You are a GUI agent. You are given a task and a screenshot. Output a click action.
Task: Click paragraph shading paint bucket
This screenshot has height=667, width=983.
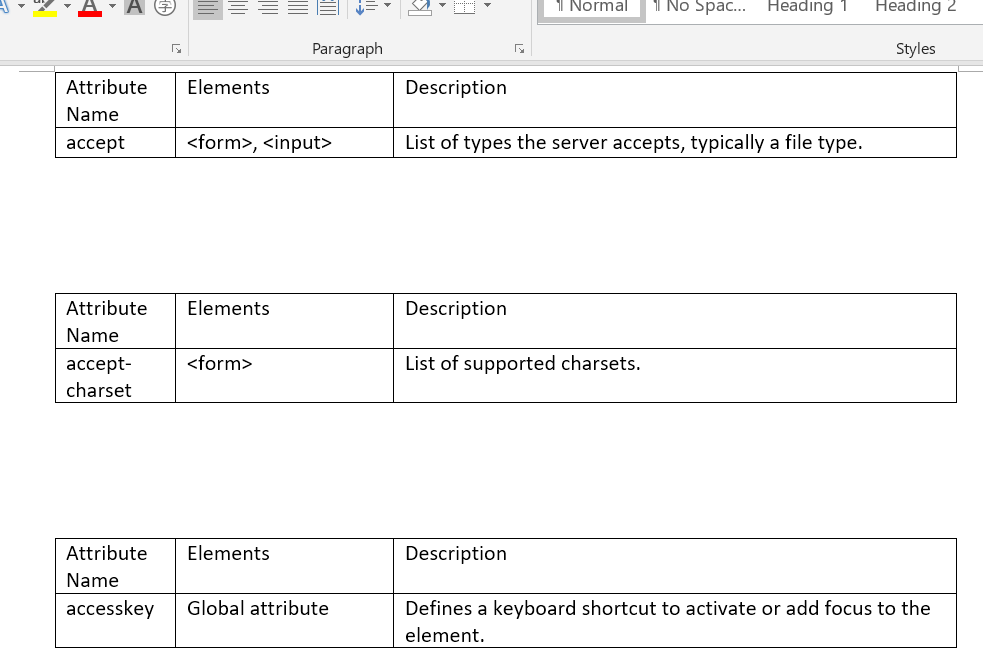point(419,8)
